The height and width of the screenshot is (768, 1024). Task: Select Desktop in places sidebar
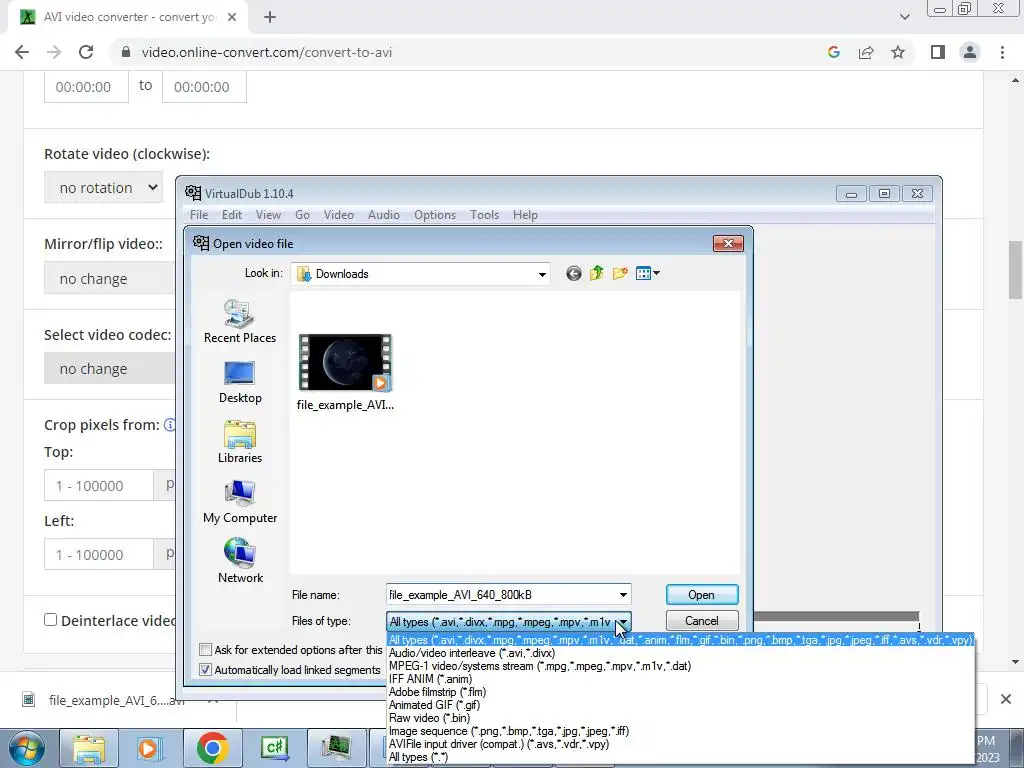pyautogui.click(x=240, y=382)
